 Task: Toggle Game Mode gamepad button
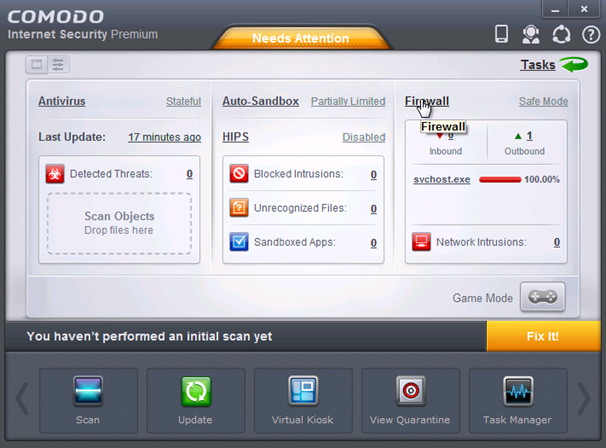coord(543,297)
